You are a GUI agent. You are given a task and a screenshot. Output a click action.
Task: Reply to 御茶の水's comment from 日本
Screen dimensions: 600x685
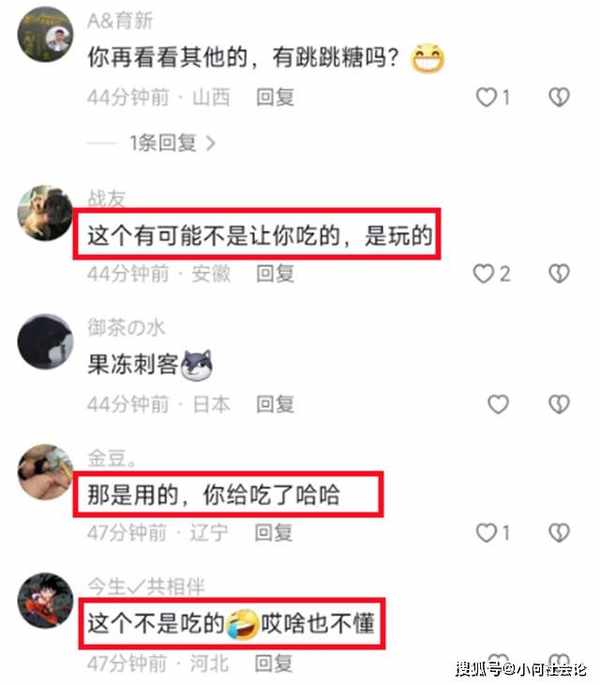tap(275, 404)
